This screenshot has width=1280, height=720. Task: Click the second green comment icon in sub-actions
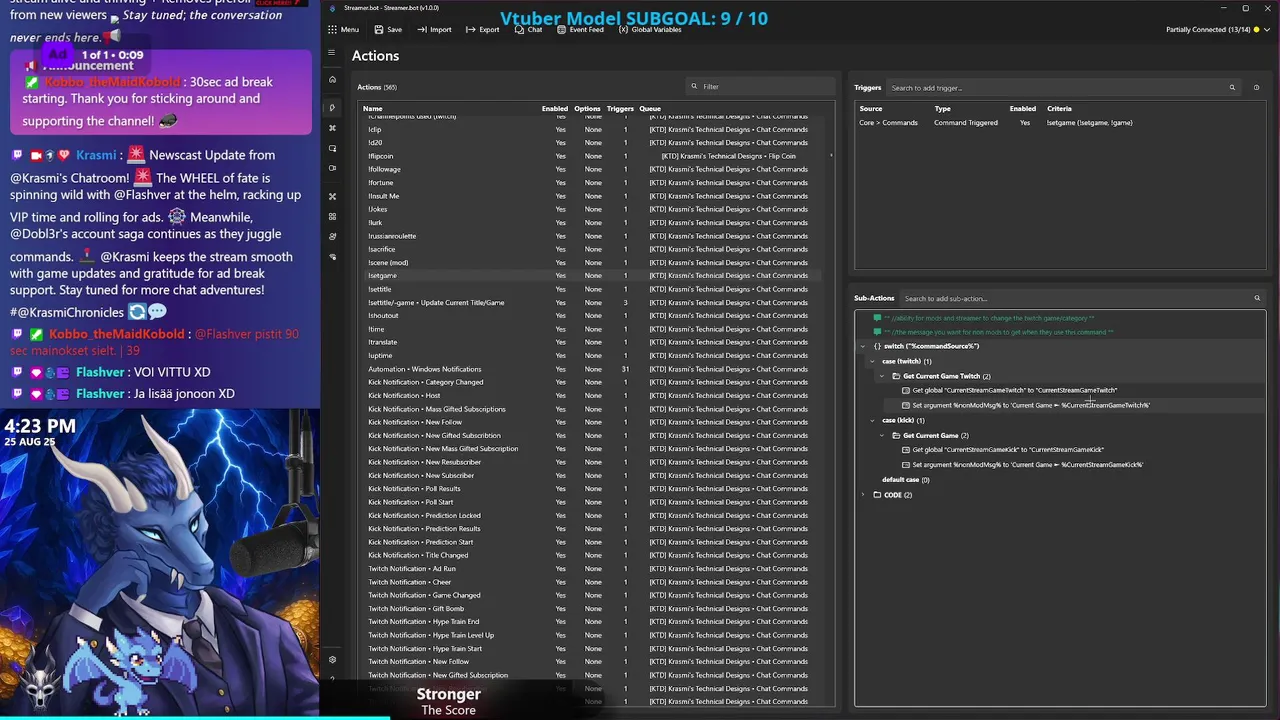(877, 332)
